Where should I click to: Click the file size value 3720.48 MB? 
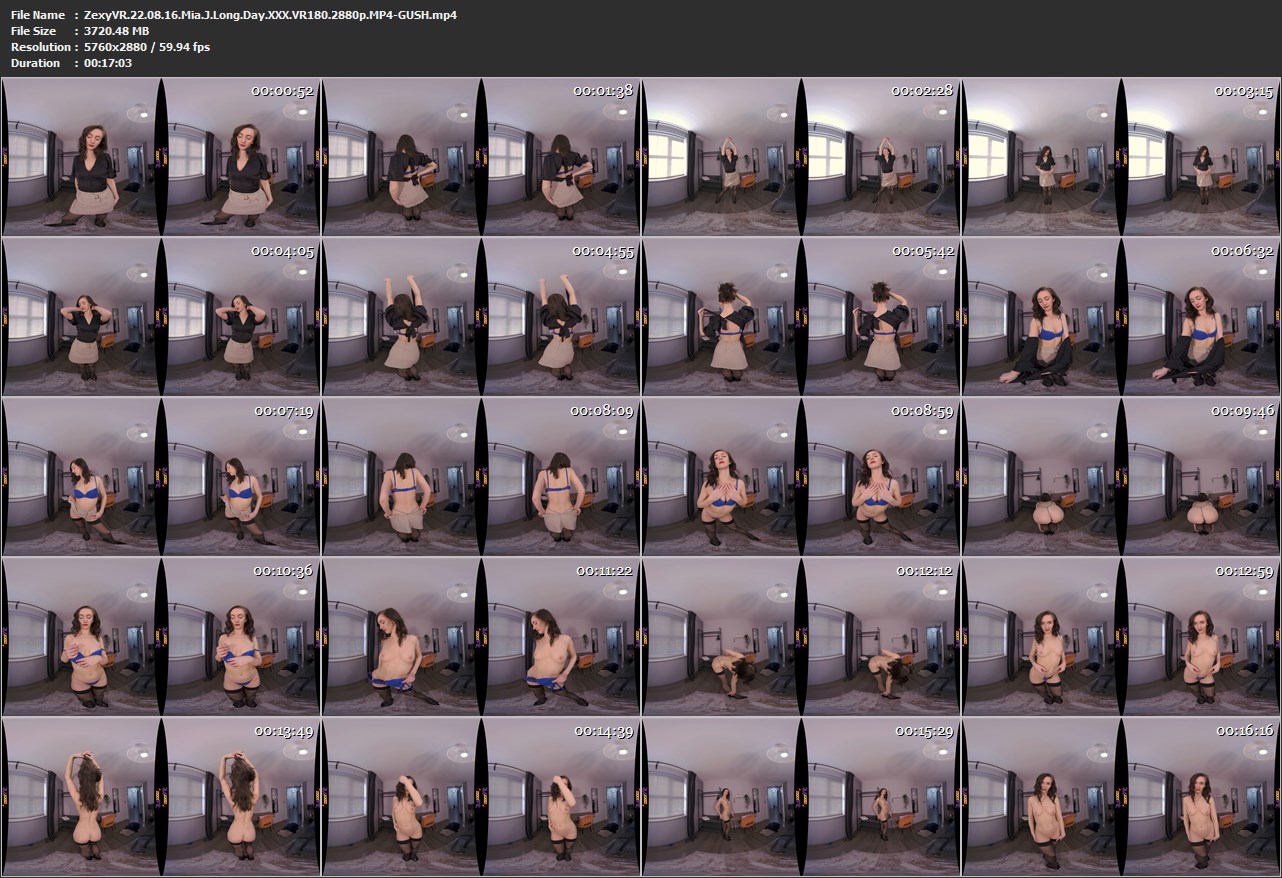[117, 31]
